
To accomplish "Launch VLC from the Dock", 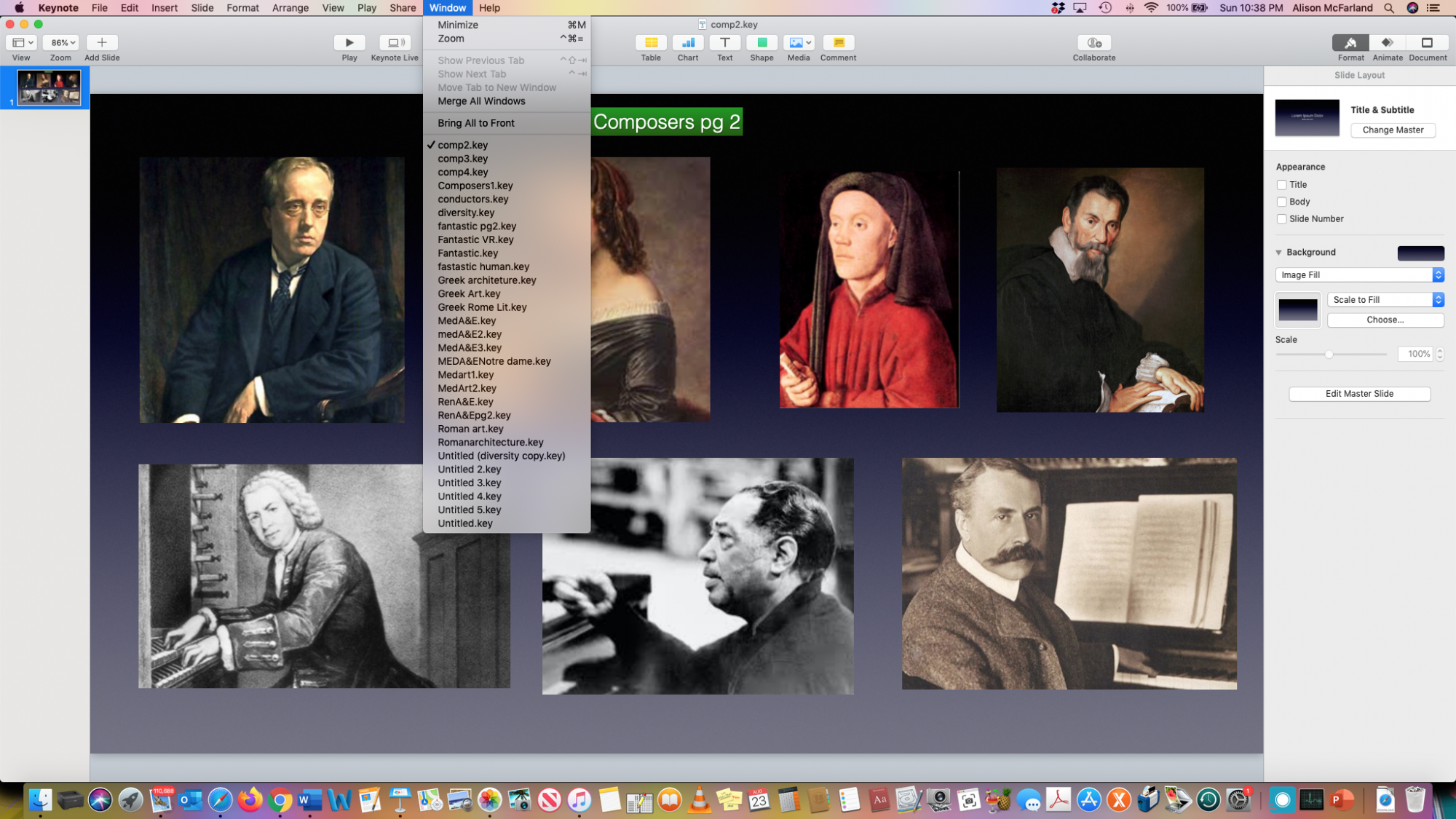I will coord(699,800).
